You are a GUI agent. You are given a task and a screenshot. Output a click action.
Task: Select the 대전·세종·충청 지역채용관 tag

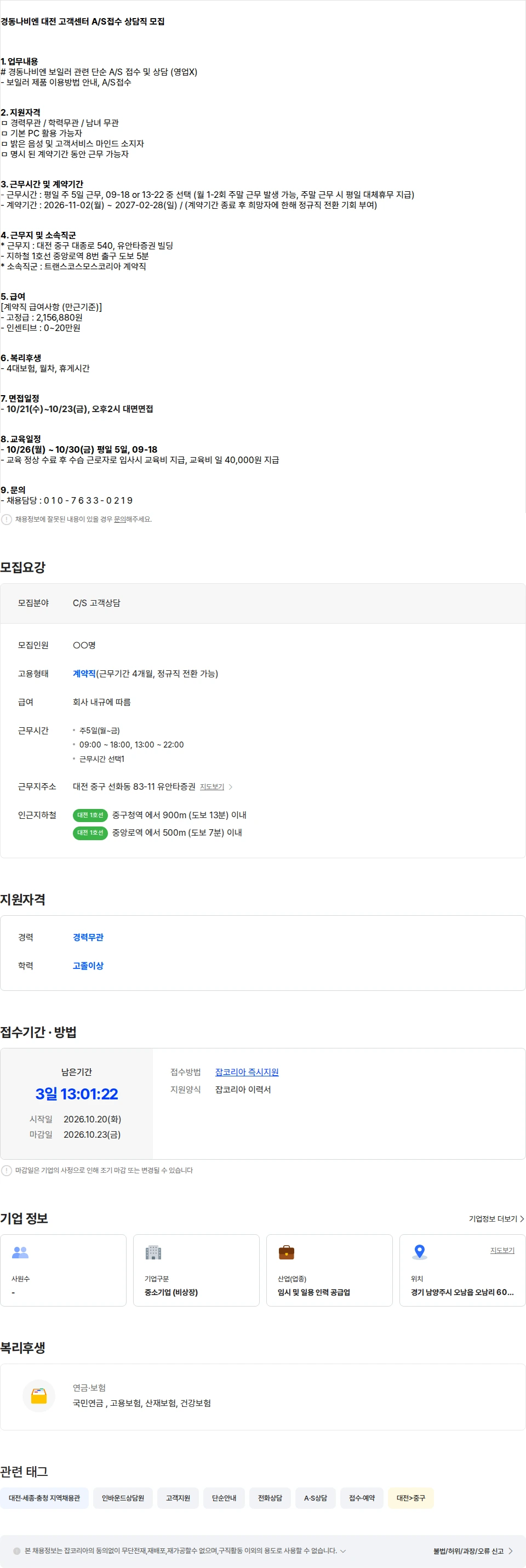44,1498
